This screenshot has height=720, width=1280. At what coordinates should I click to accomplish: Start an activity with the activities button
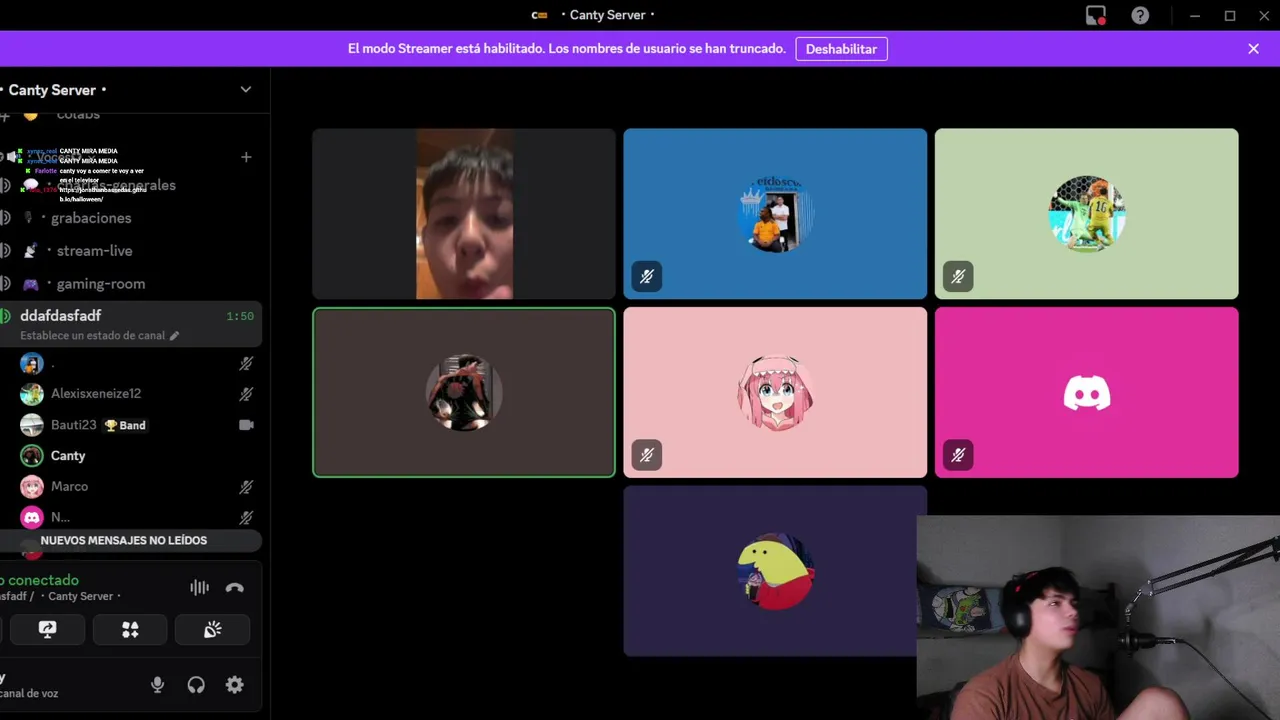pyautogui.click(x=130, y=629)
